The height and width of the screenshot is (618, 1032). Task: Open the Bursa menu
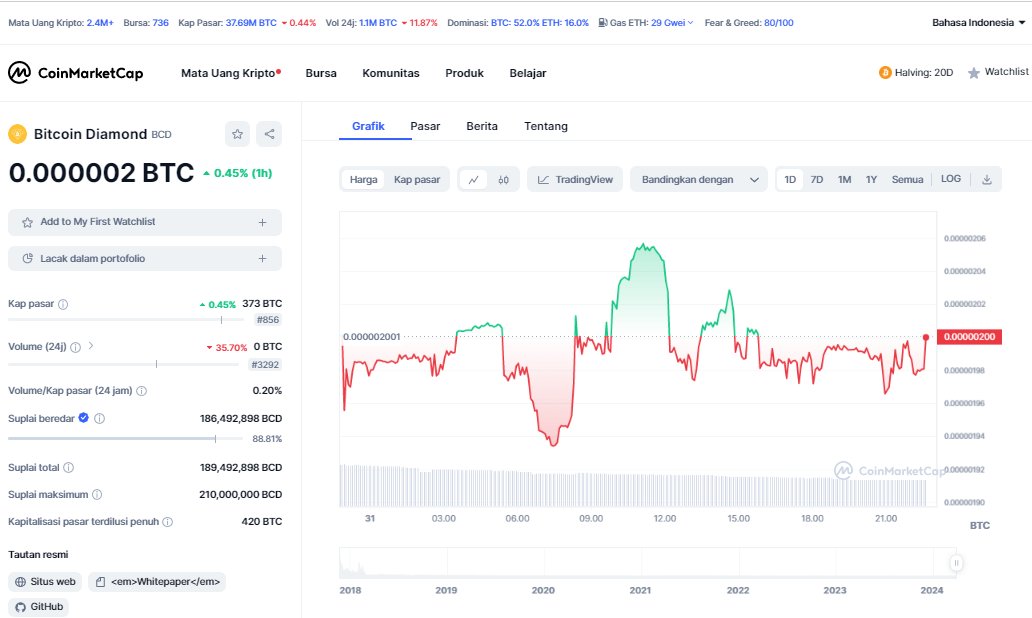(x=321, y=73)
